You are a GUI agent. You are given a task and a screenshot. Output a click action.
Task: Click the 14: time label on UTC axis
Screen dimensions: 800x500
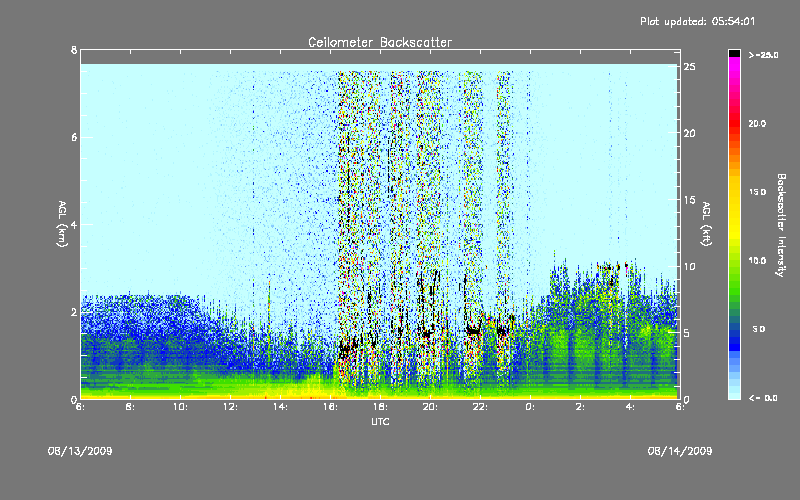pos(281,407)
